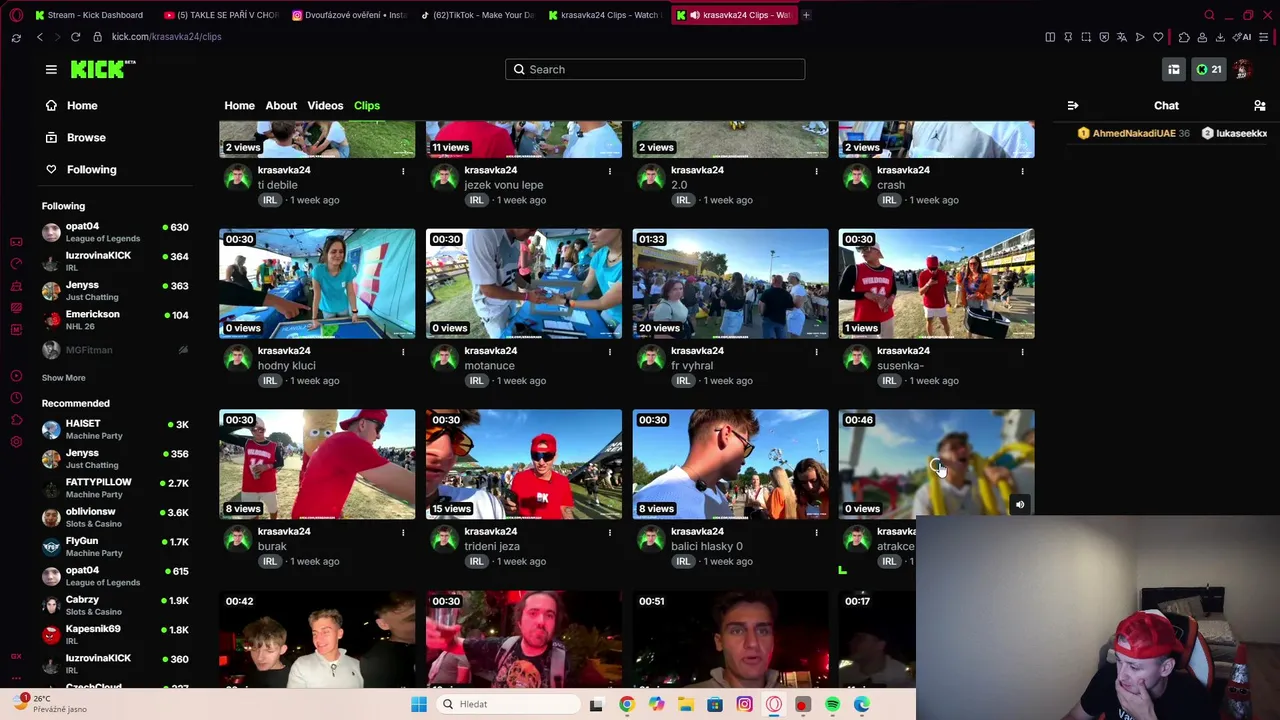Open the browser AI assistant button
This screenshot has width=1280, height=720.
(x=1242, y=37)
